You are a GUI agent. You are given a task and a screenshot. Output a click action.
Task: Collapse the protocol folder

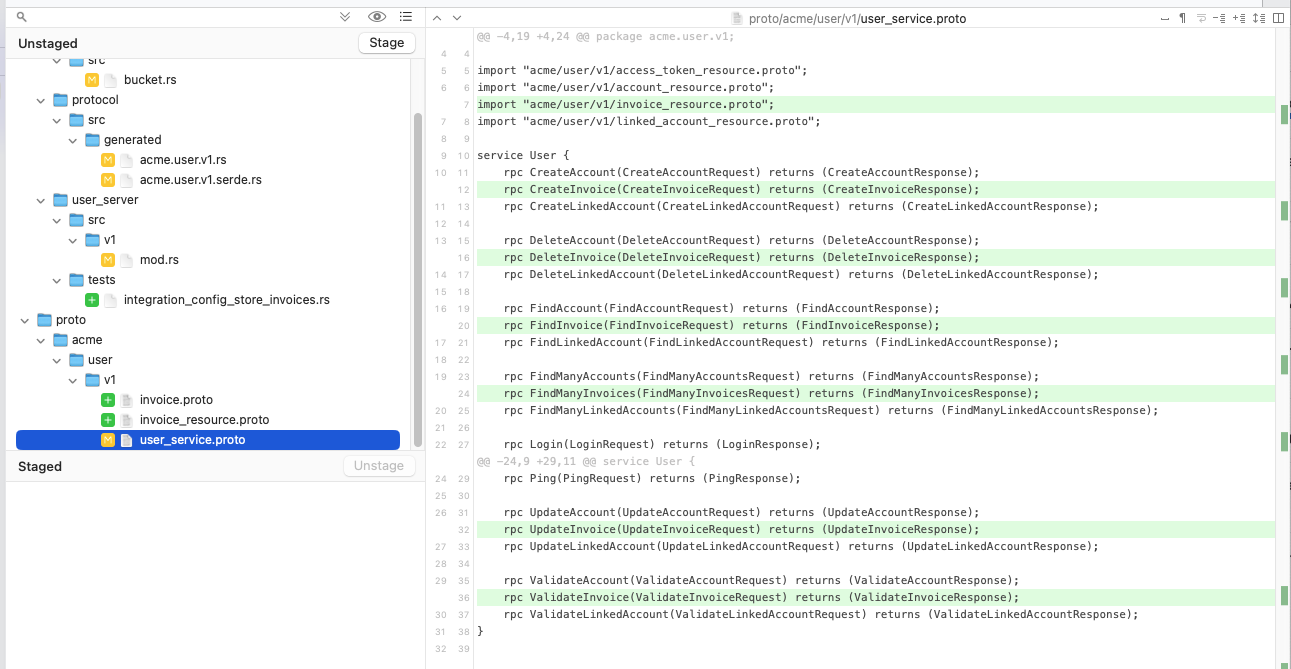[41, 100]
